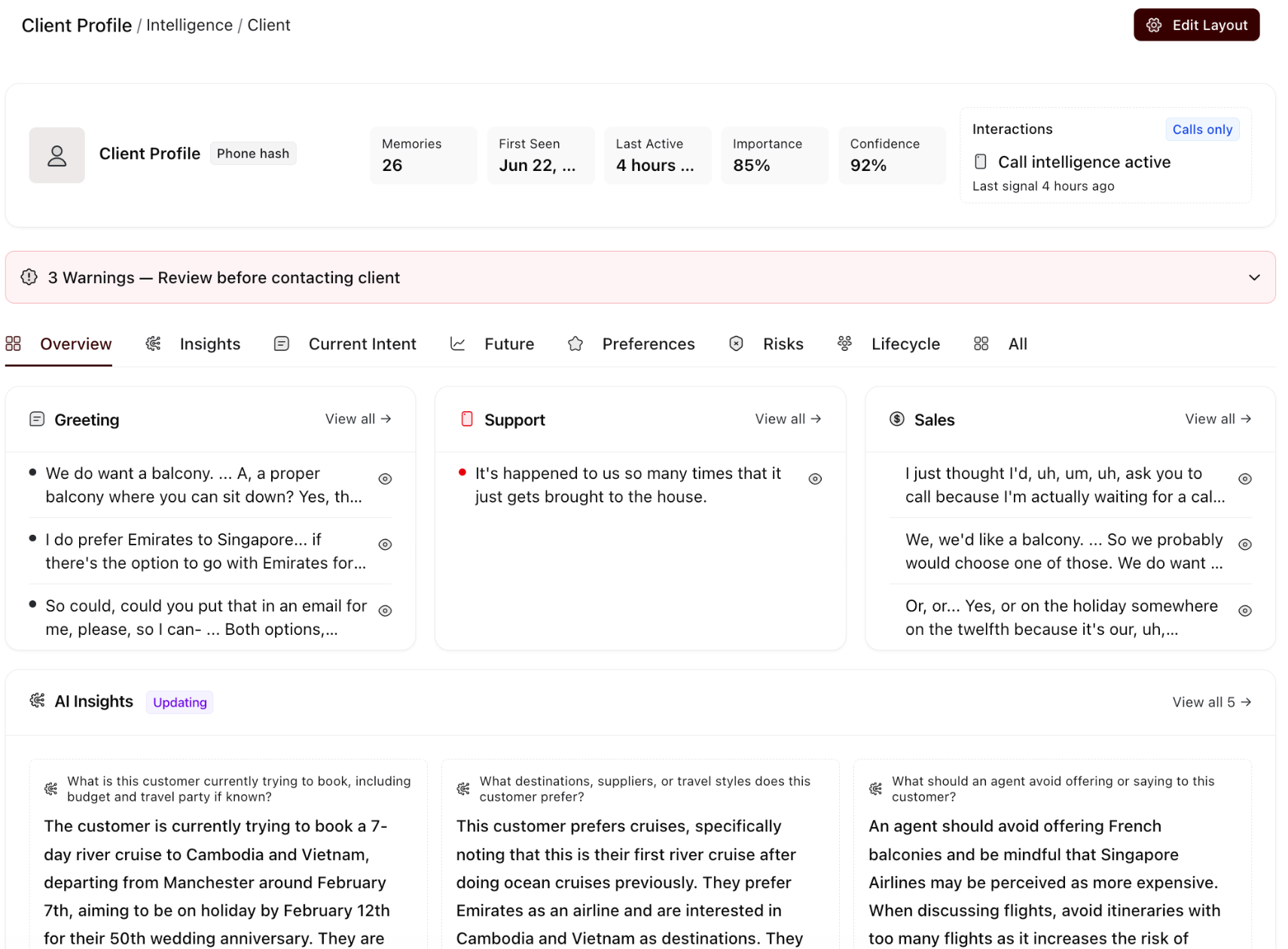This screenshot has width=1288, height=949.
Task: Click View all 5 in AI Insights
Action: (1212, 702)
